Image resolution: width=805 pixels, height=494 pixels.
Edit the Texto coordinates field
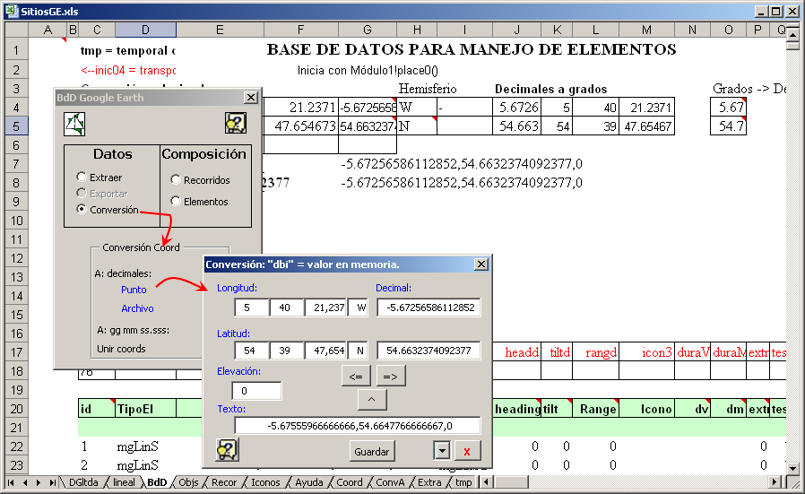click(357, 426)
